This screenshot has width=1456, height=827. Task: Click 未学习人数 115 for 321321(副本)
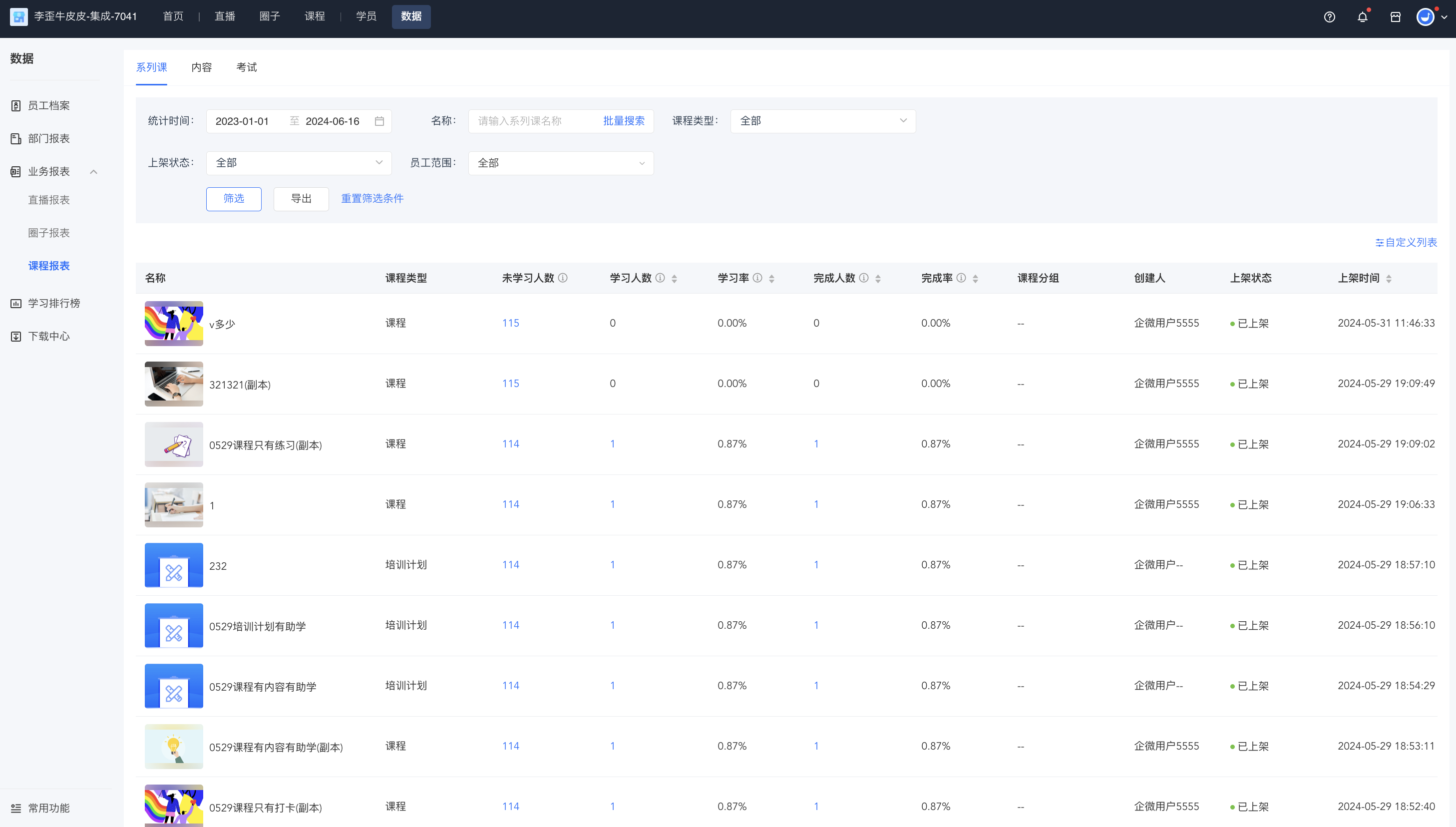510,384
